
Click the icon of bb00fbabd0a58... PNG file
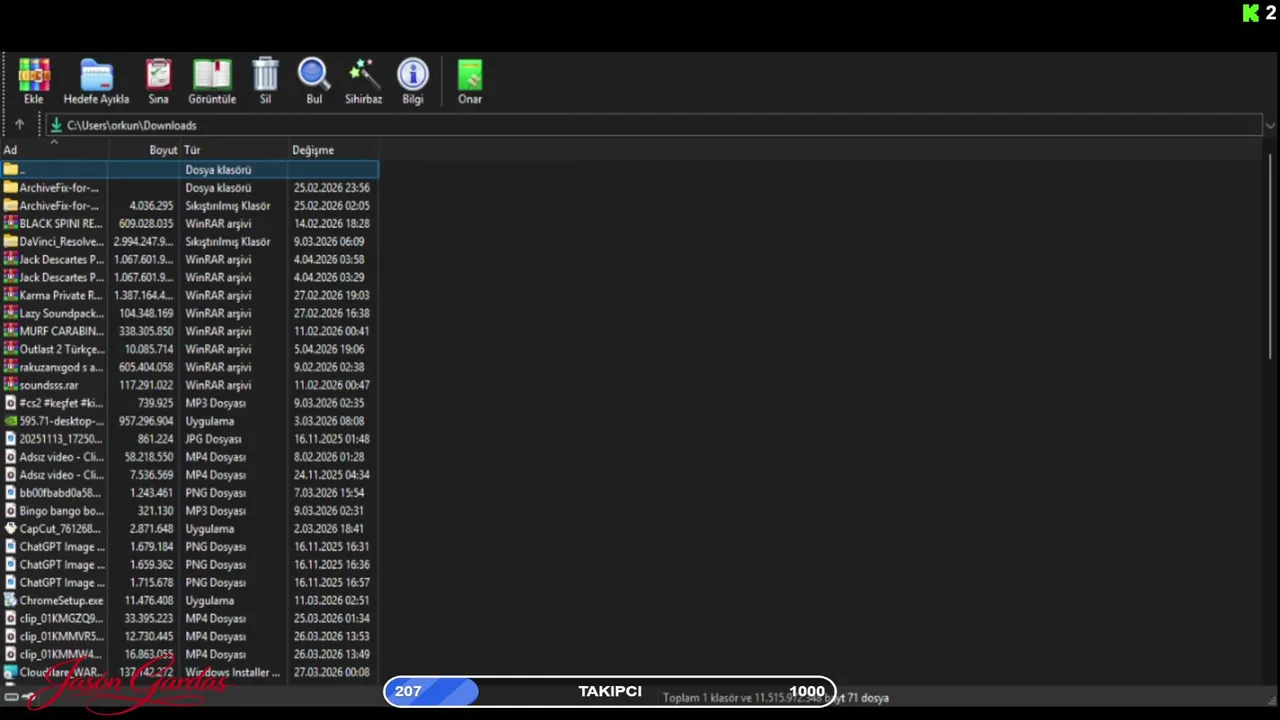tap(11, 493)
